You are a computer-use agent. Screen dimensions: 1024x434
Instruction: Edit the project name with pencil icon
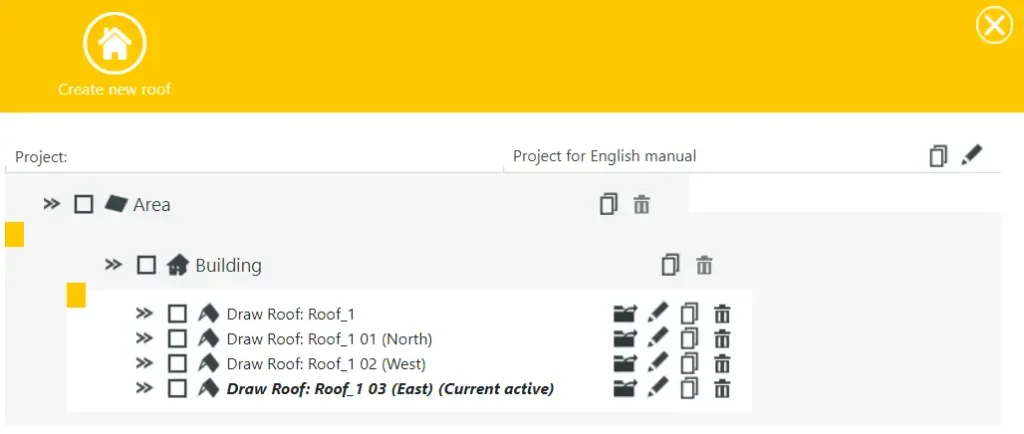pos(971,156)
